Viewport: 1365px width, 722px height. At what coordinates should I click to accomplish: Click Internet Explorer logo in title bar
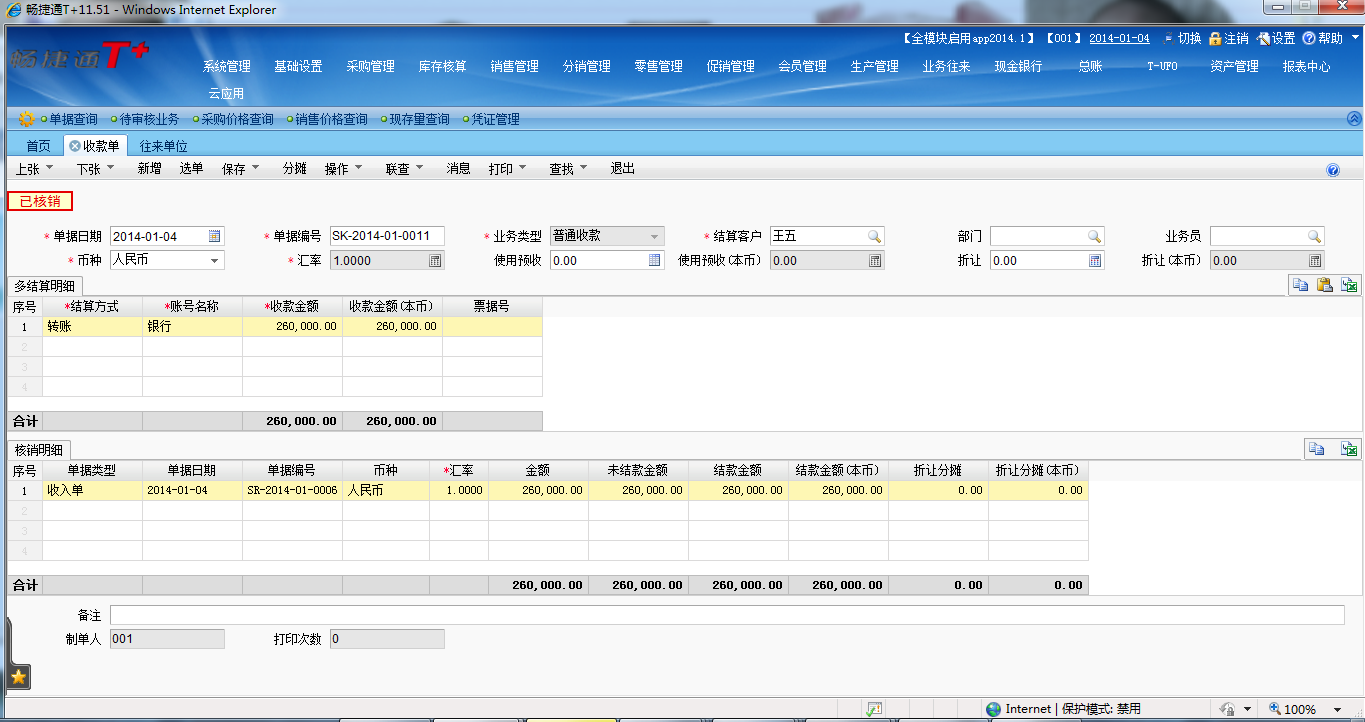coord(13,10)
